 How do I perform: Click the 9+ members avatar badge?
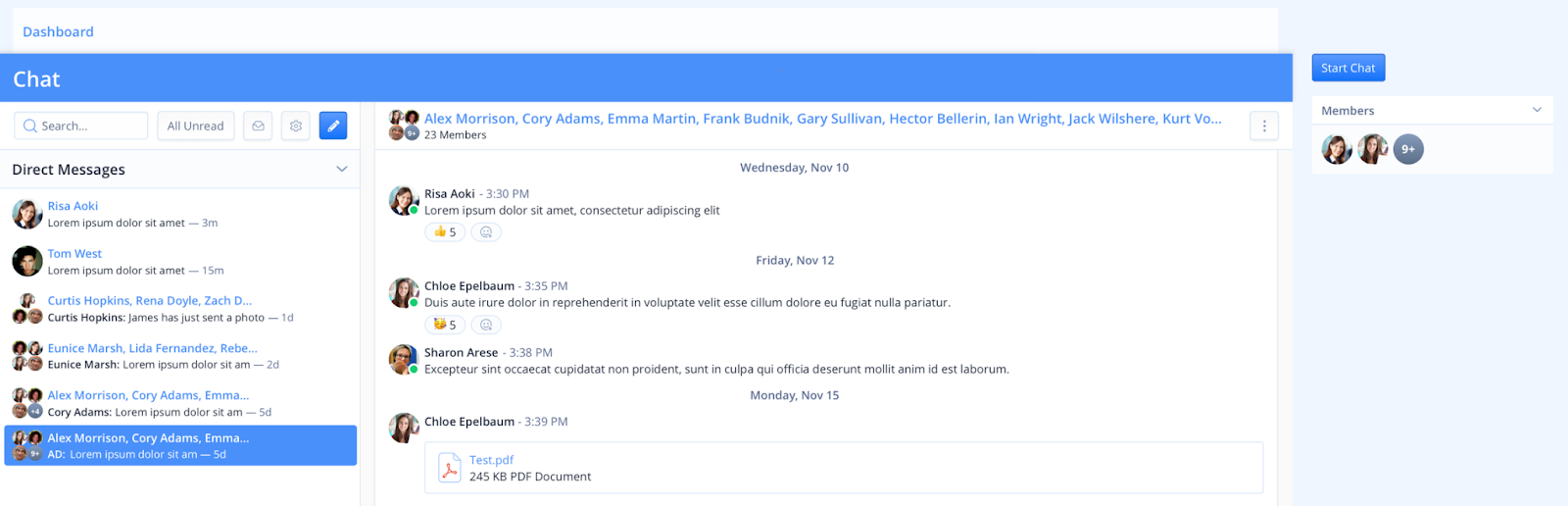(1408, 149)
